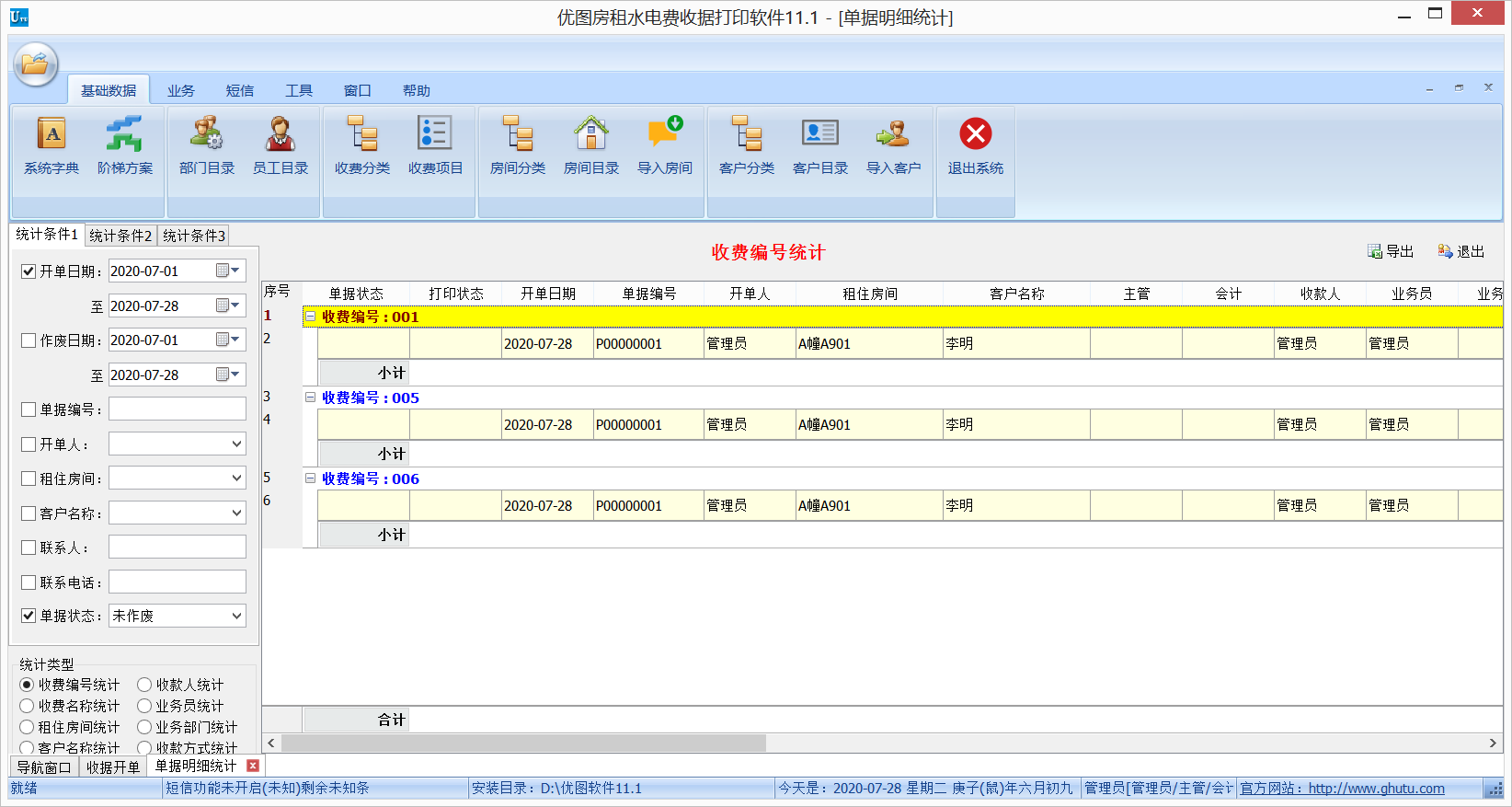
Task: Open the 业务 ribbon tab
Action: (181, 90)
